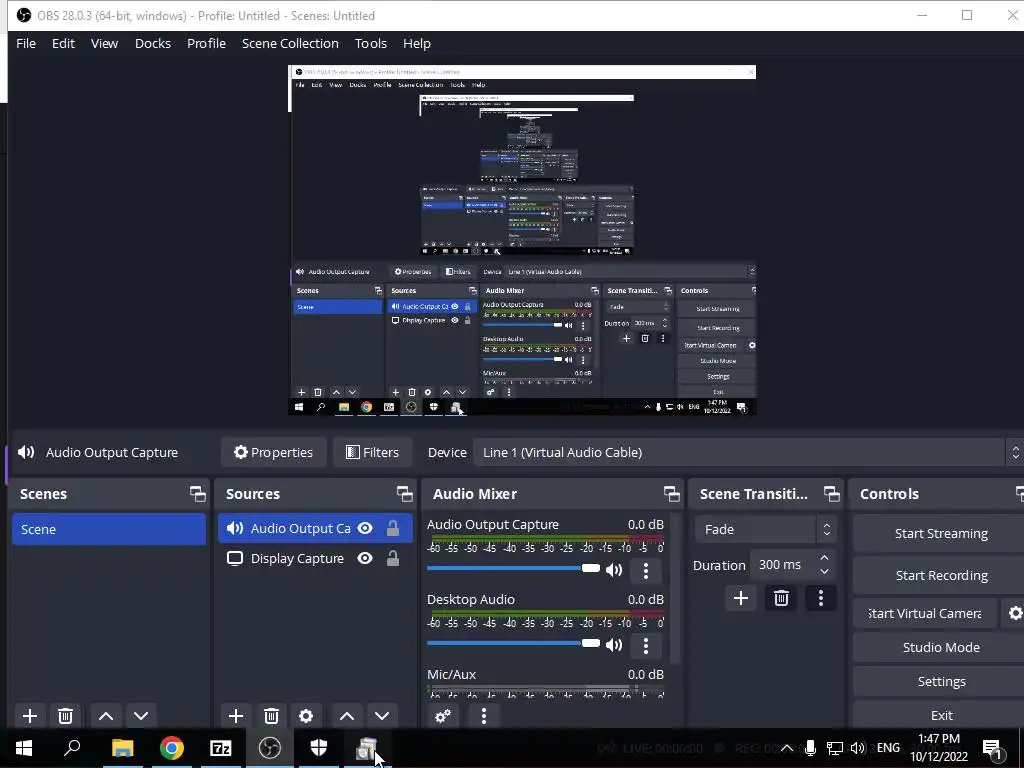Open File Explorer from taskbar
This screenshot has height=768, width=1024.
pyautogui.click(x=122, y=748)
